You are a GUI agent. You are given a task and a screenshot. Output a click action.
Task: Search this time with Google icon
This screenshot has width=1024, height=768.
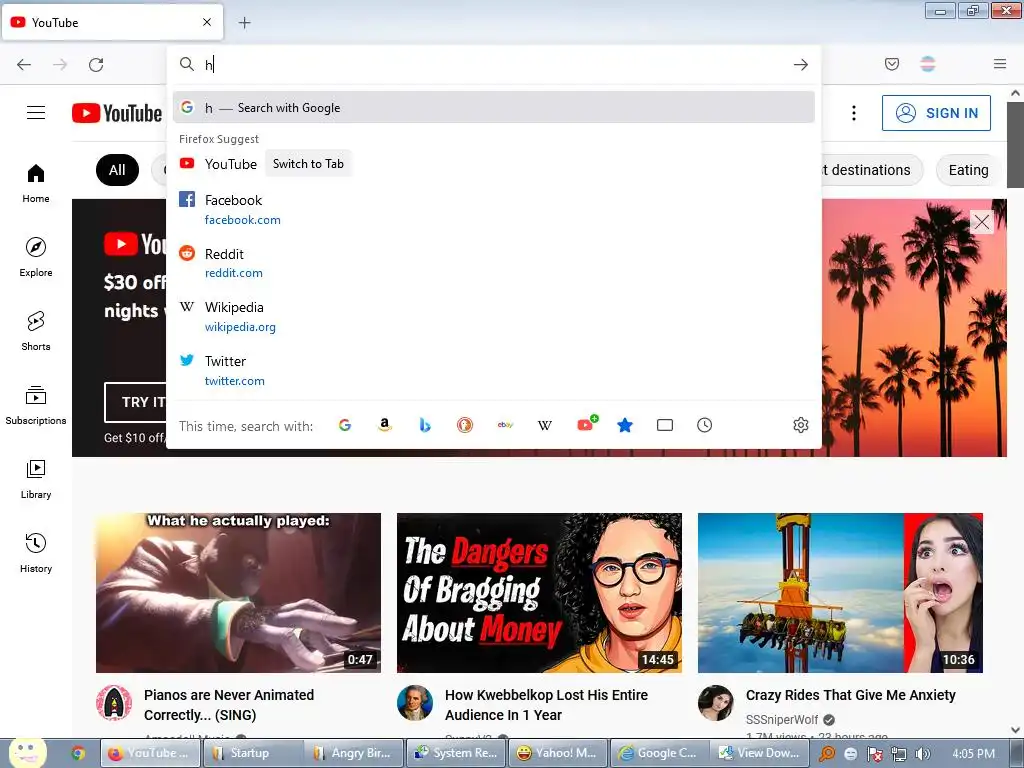pyautogui.click(x=345, y=425)
